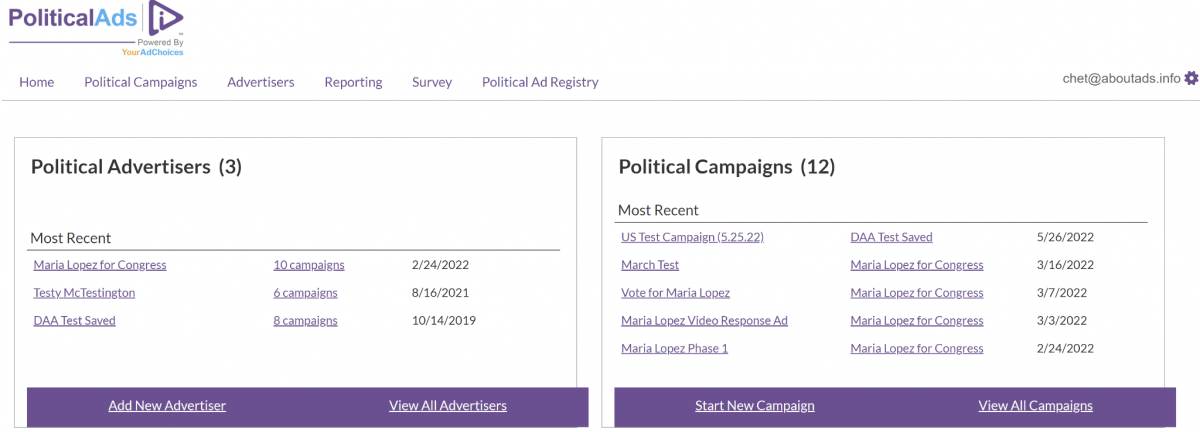Open the 10 campaigns link
This screenshot has width=1200, height=432.
coord(309,265)
